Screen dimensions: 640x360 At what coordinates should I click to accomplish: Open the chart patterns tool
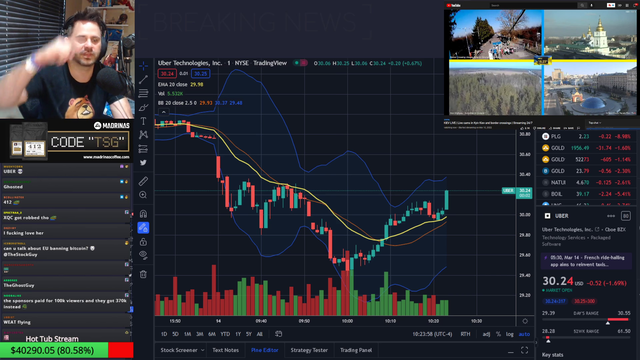pos(143,135)
